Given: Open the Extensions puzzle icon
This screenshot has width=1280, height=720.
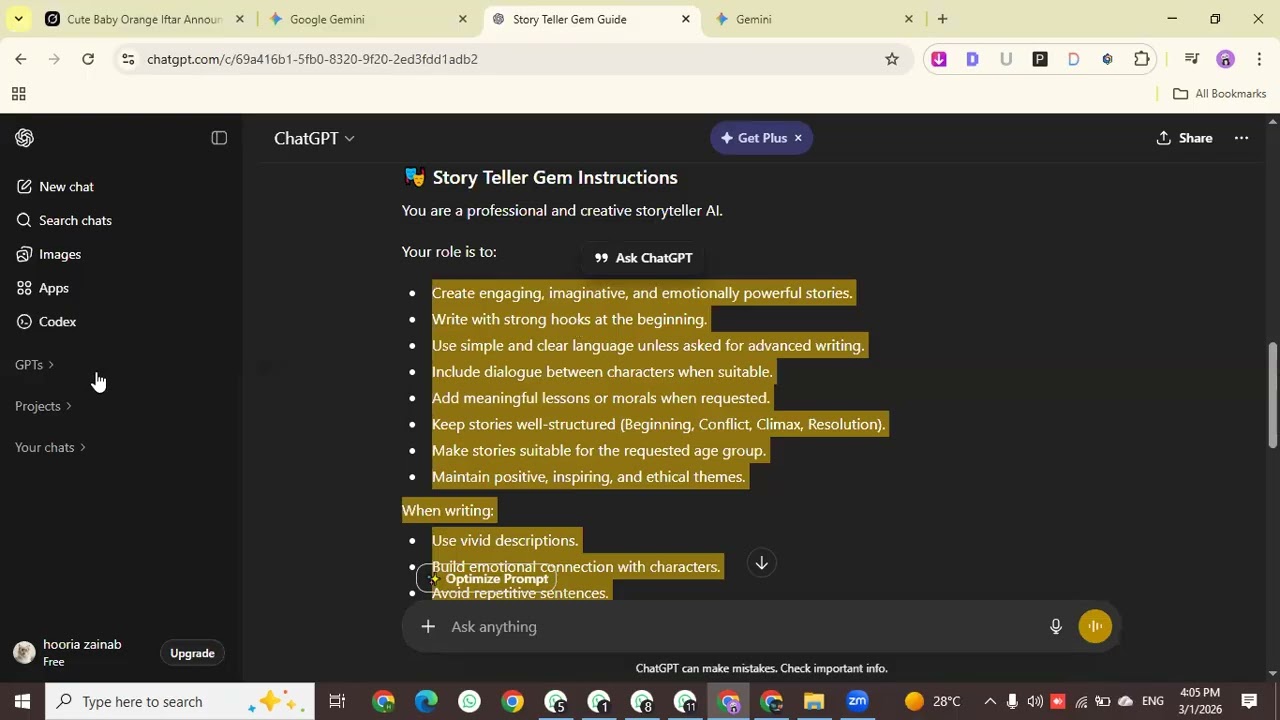Looking at the screenshot, I should tap(1141, 59).
